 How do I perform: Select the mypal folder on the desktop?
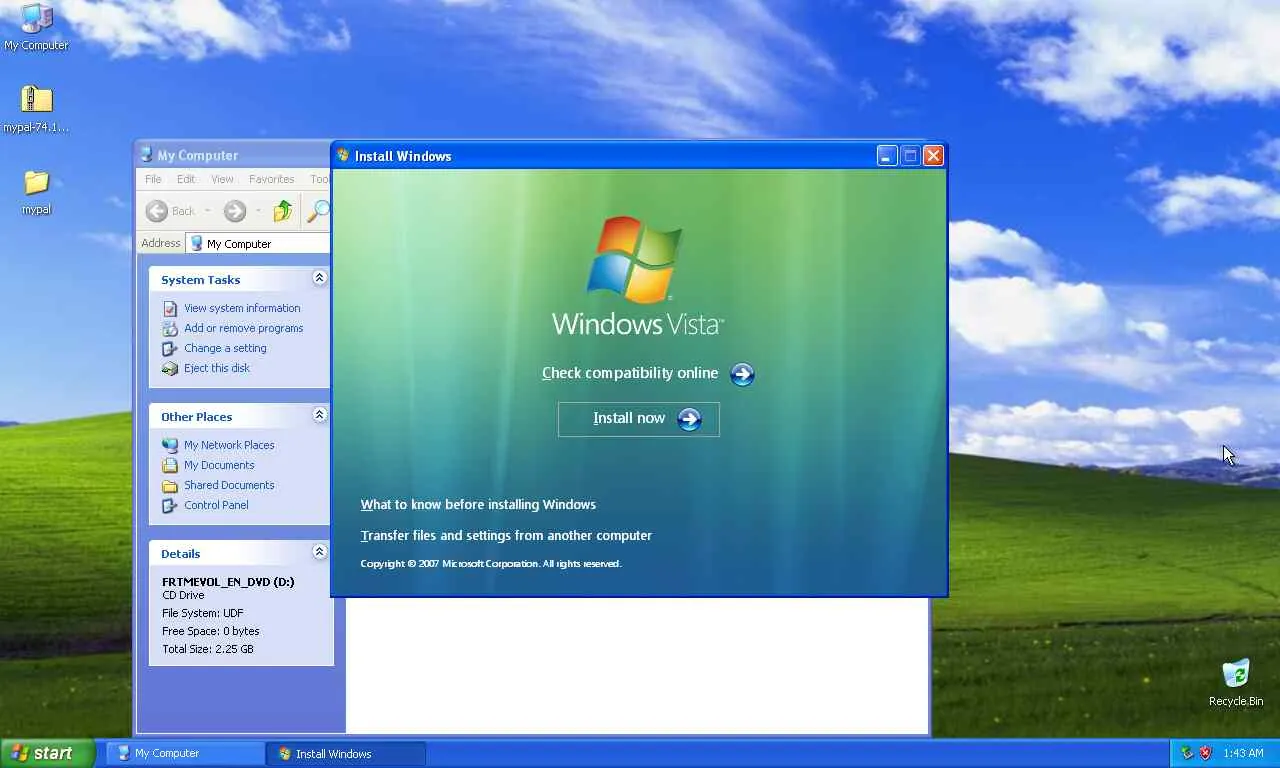[x=36, y=191]
